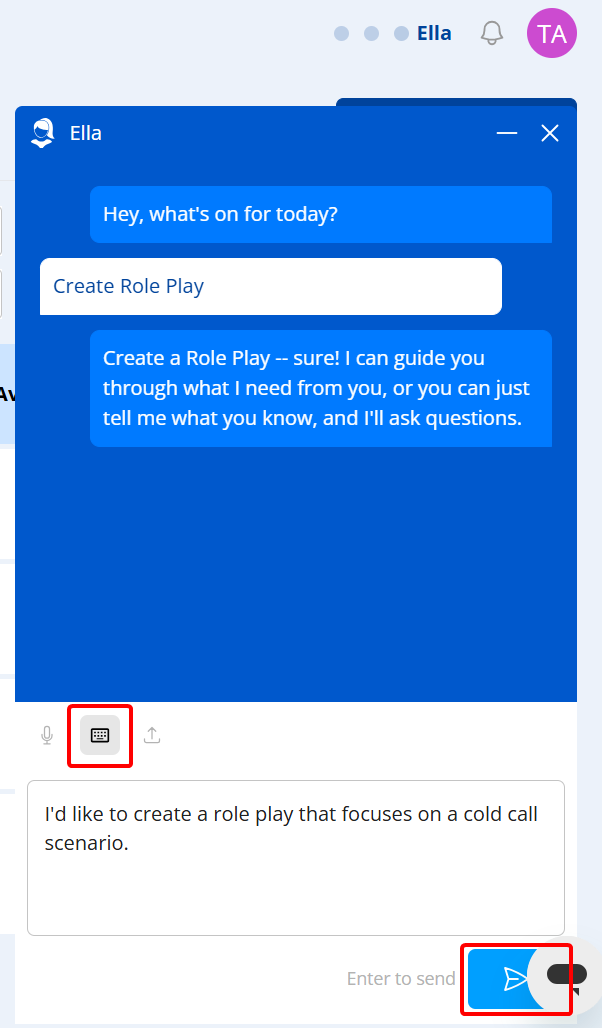
Task: Select the "Create Role Play" message bubble
Action: tap(270, 286)
